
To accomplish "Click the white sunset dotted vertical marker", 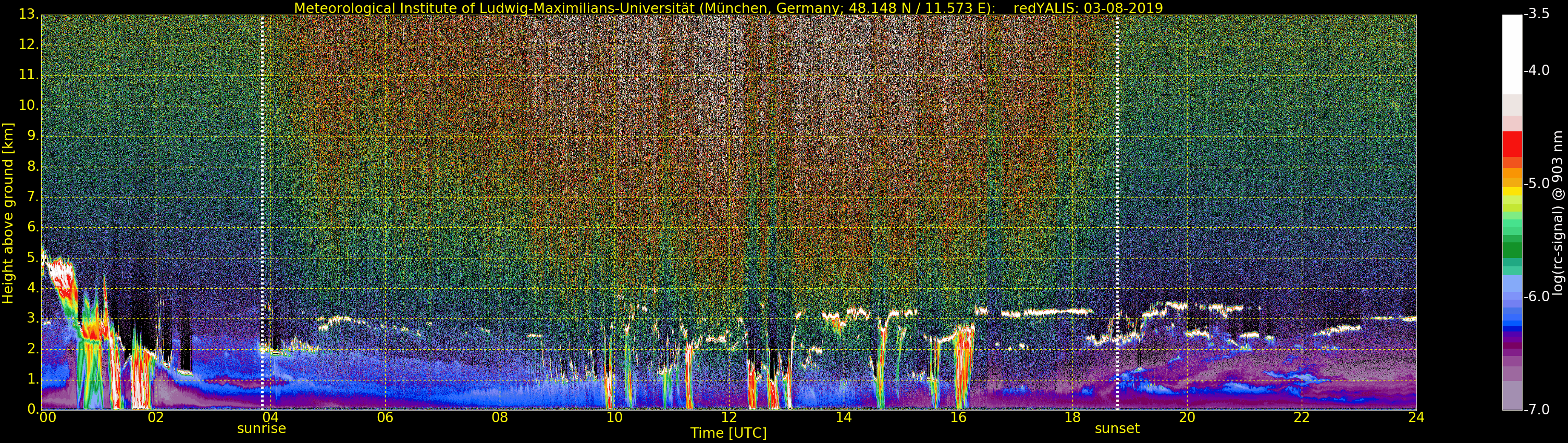I will point(1118,212).
